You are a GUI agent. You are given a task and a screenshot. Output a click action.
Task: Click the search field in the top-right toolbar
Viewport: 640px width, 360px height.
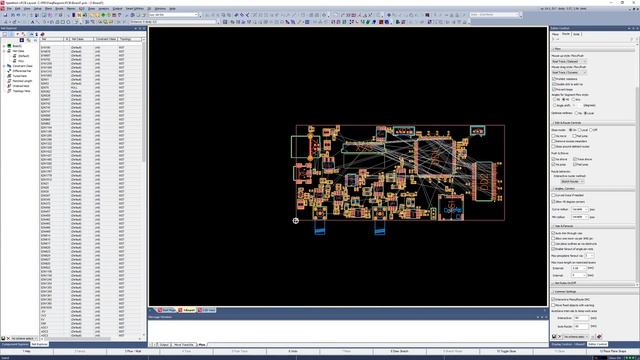[x=495, y=15]
